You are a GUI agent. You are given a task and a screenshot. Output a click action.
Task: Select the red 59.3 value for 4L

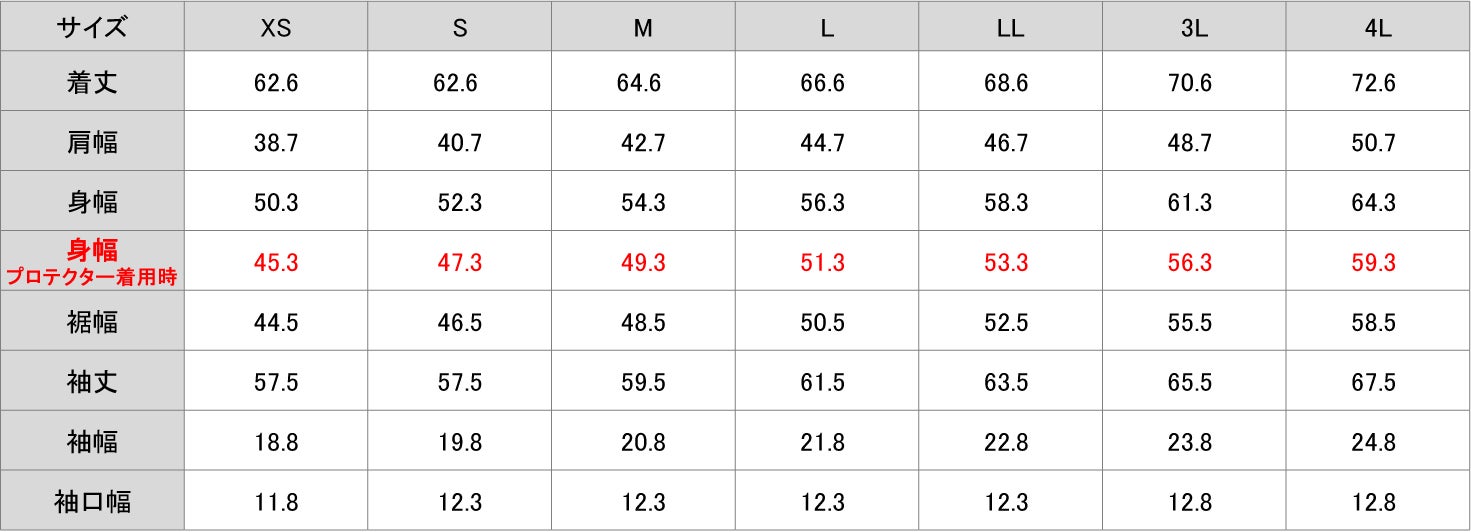(x=1374, y=263)
